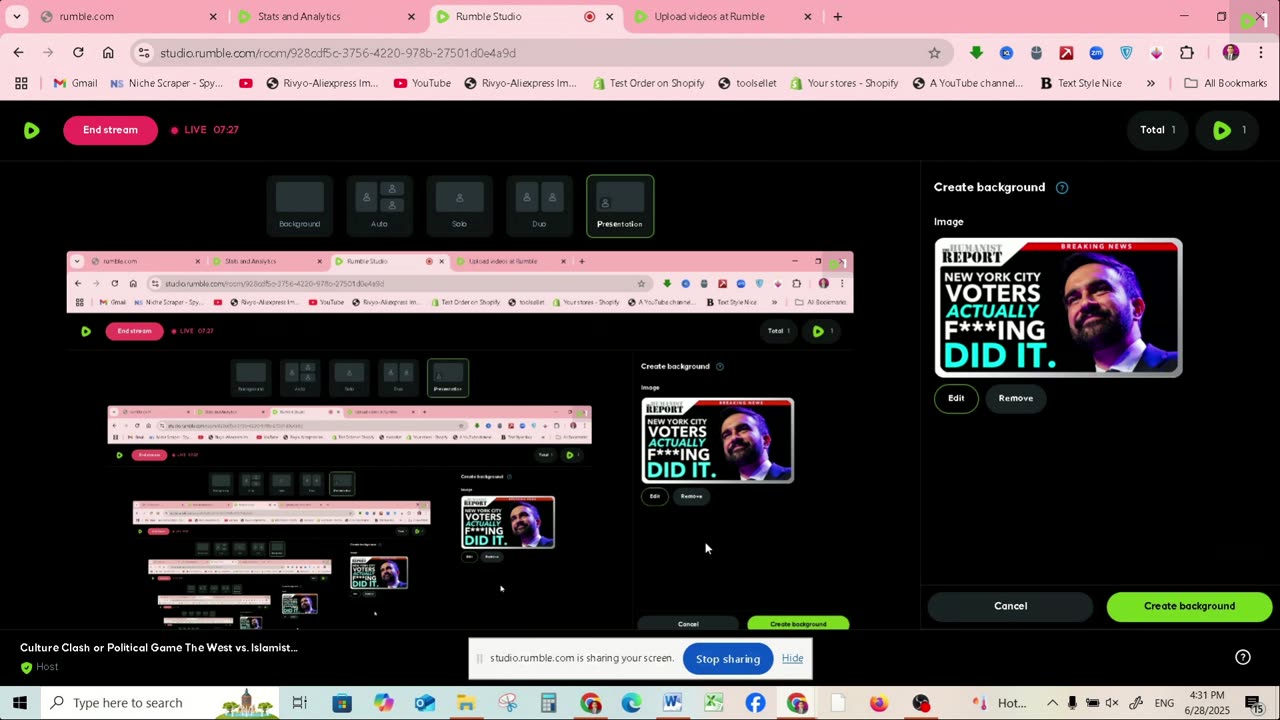Cancel creating the background
Image resolution: width=1280 pixels, height=720 pixels.
1010,606
